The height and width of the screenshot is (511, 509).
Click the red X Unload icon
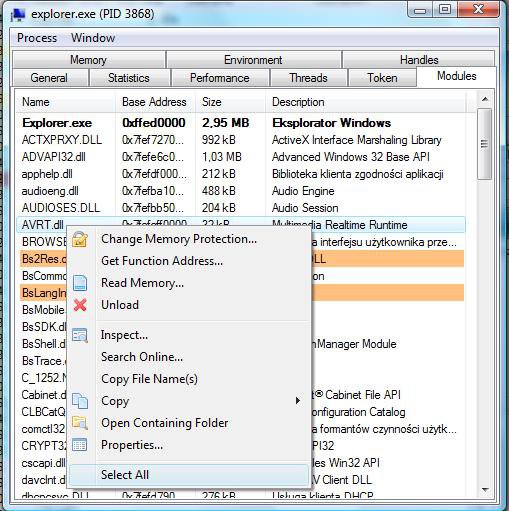[80, 305]
